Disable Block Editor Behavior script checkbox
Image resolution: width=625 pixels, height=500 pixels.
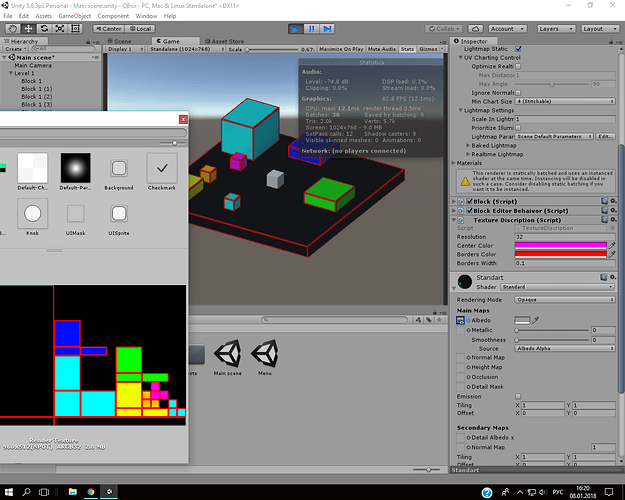[470, 211]
